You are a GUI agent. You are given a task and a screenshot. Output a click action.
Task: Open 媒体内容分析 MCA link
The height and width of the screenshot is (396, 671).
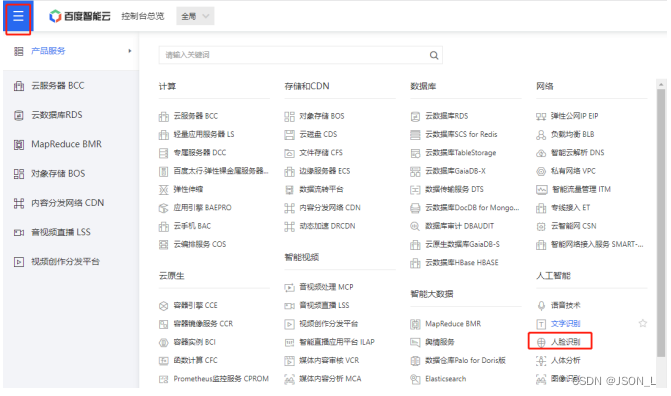pos(330,379)
